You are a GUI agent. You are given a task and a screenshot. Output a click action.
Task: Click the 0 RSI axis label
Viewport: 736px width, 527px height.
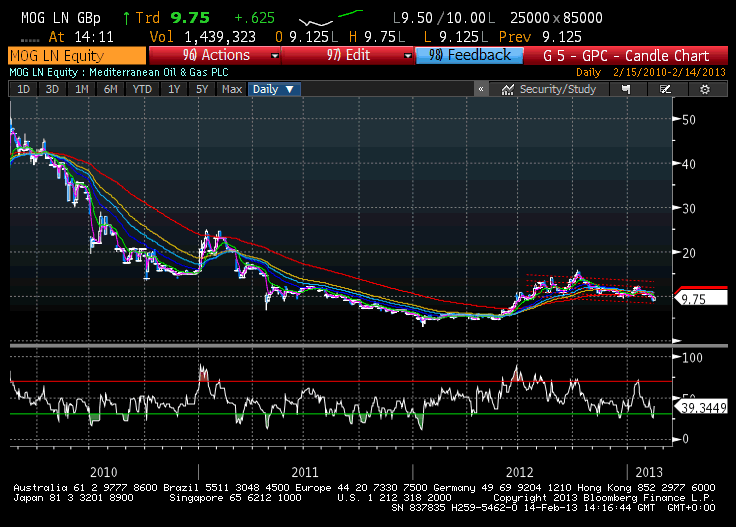(x=685, y=439)
